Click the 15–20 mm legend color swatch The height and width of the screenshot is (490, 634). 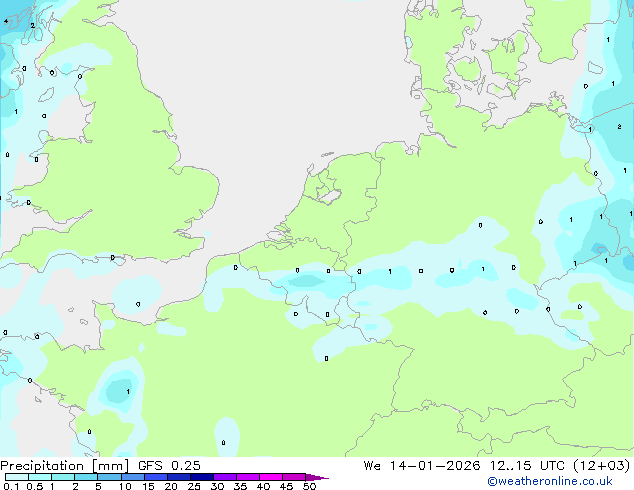click(155, 477)
